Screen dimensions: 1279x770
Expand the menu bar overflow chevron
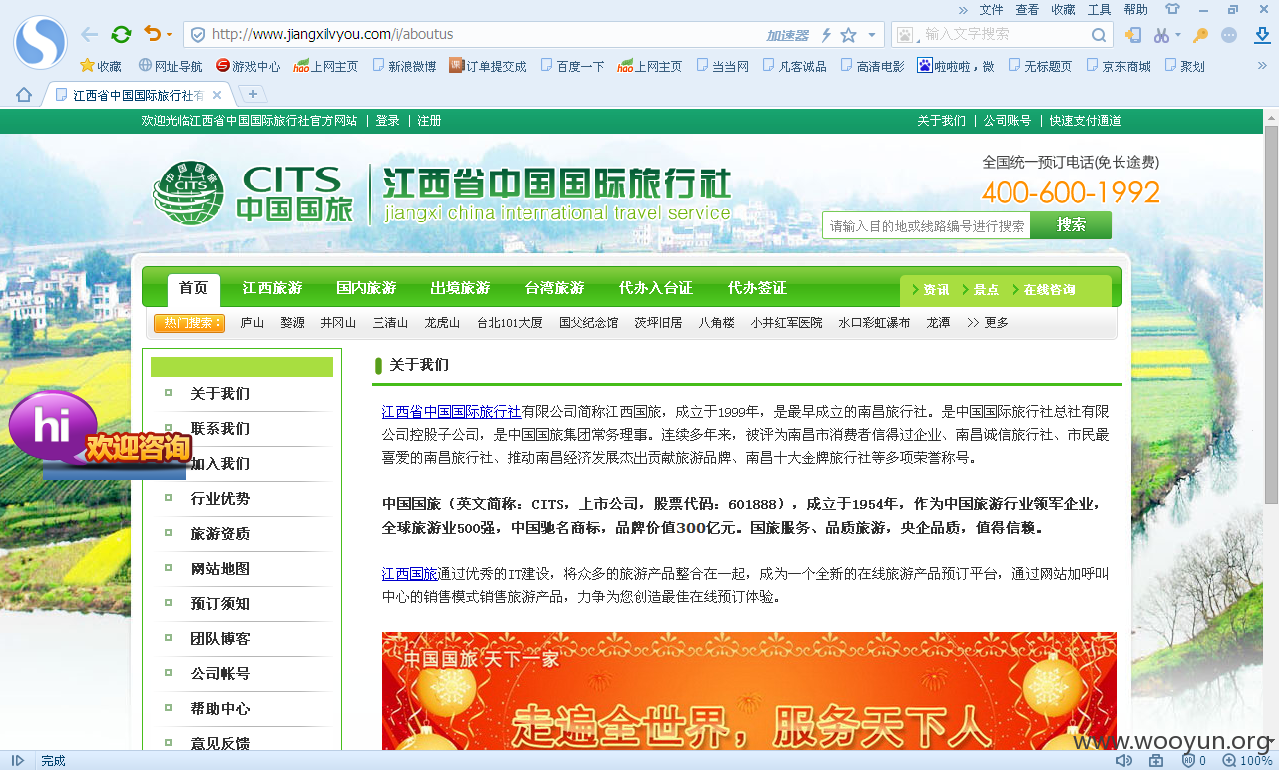pyautogui.click(x=963, y=9)
